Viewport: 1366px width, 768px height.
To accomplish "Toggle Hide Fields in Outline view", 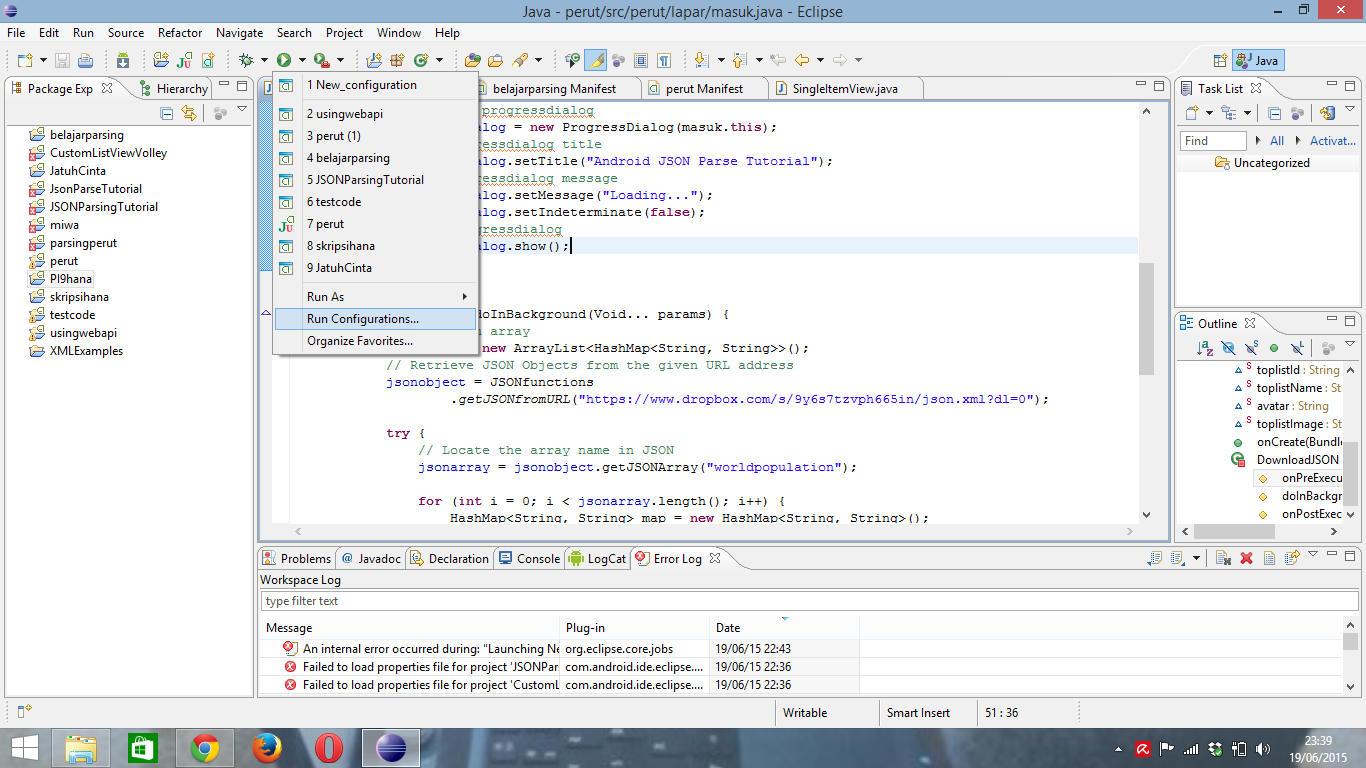I will pyautogui.click(x=1228, y=348).
